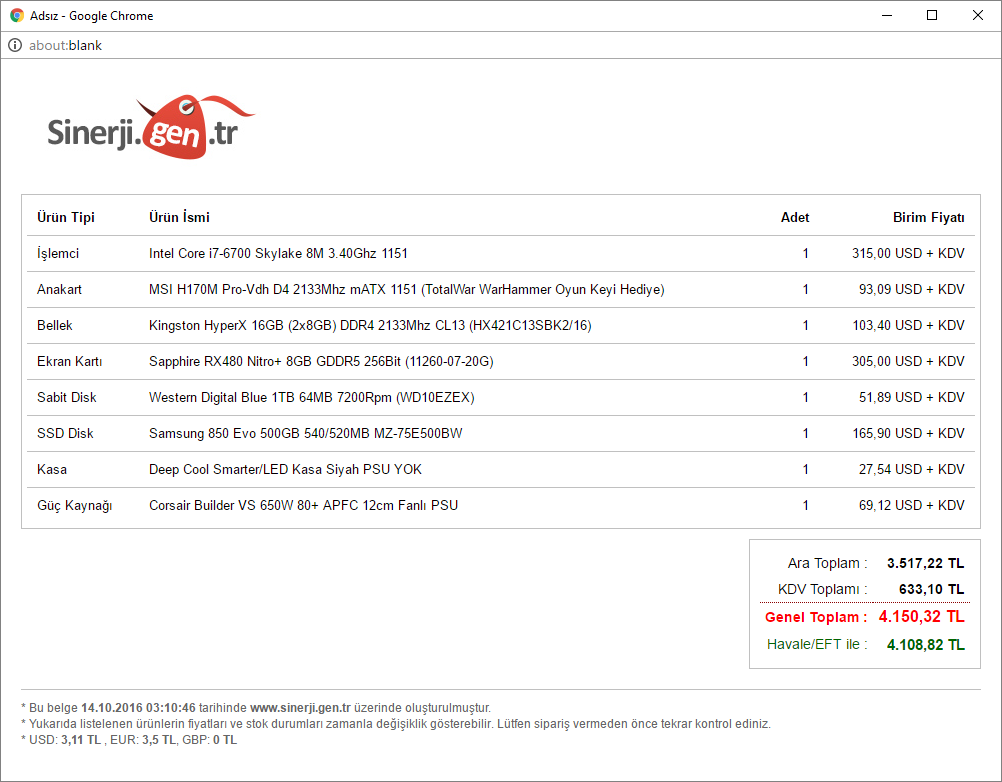Viewport: 1002px width, 782px height.
Task: Select the Sabit Disk product type cell
Action: 66,397
